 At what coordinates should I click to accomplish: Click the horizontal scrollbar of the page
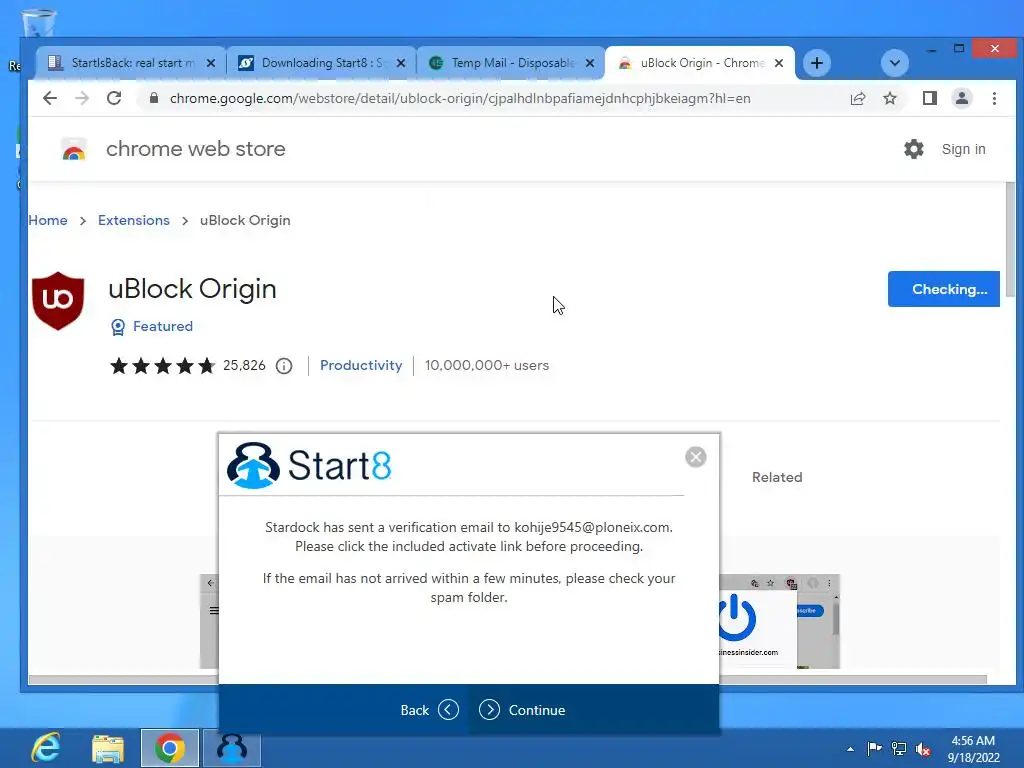click(x=507, y=680)
